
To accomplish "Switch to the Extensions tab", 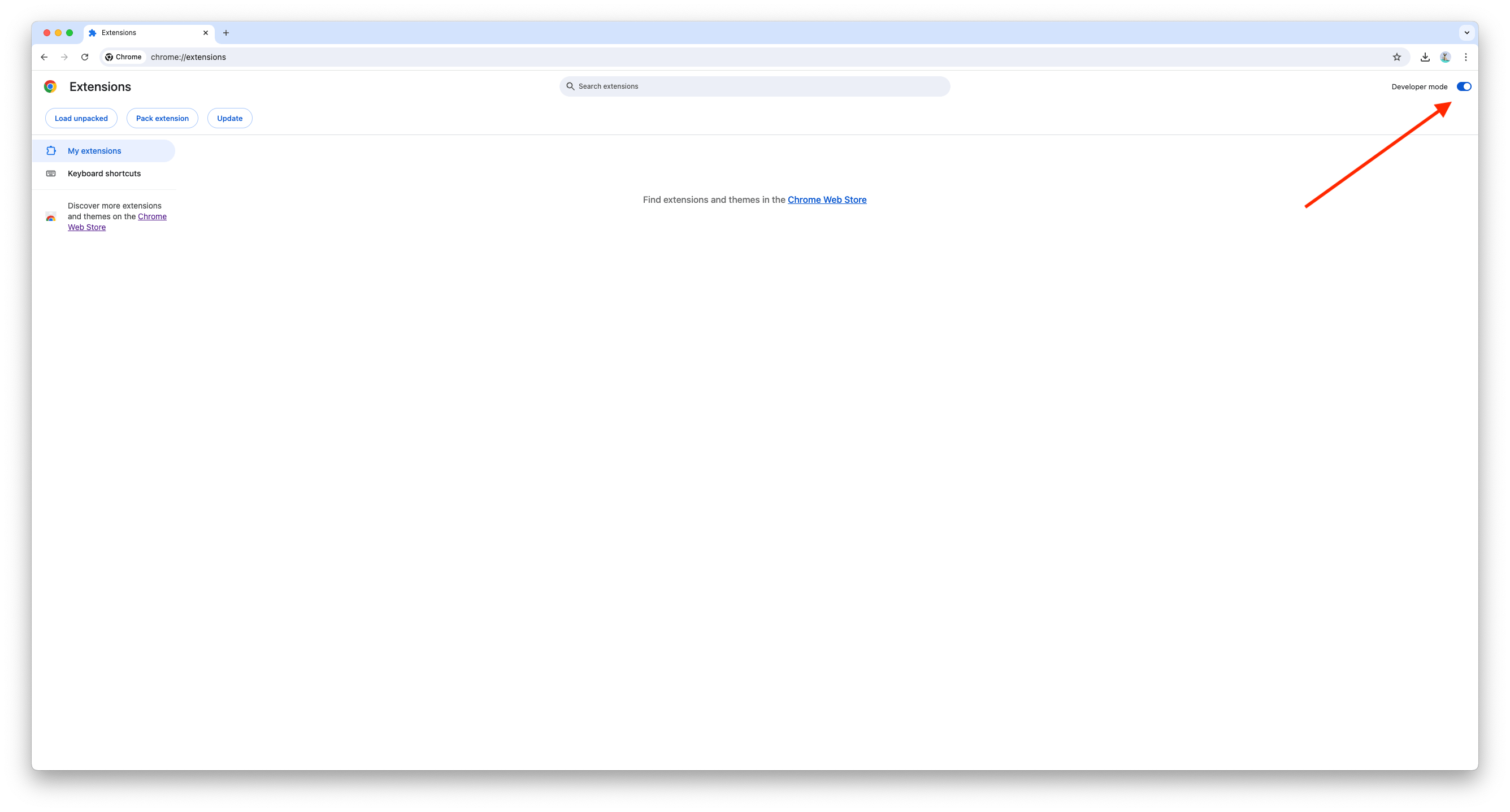I will point(120,33).
